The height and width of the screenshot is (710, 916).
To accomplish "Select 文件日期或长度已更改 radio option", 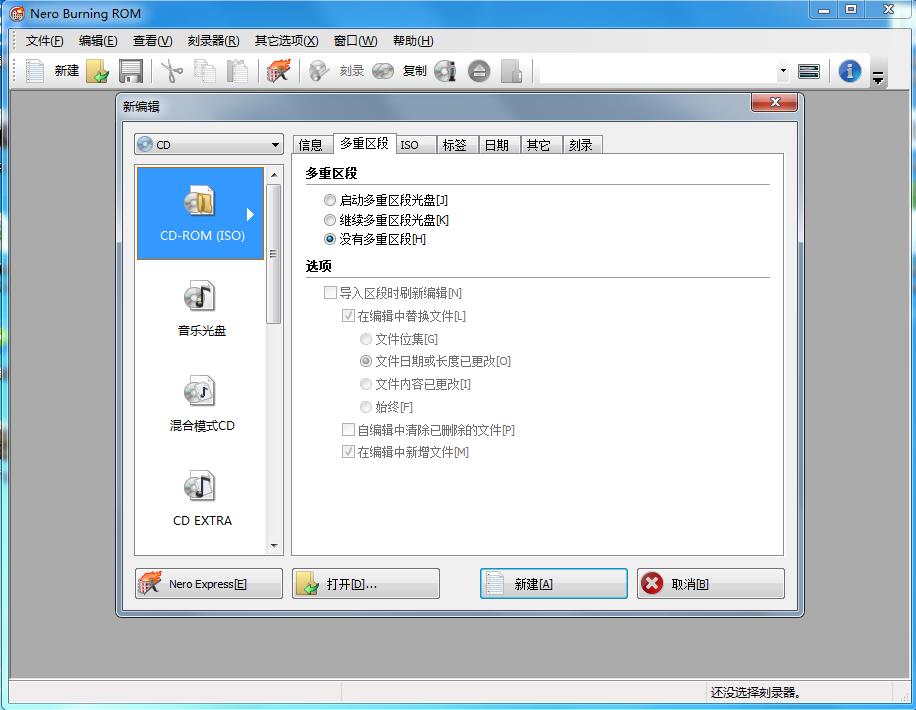I will click(x=366, y=361).
